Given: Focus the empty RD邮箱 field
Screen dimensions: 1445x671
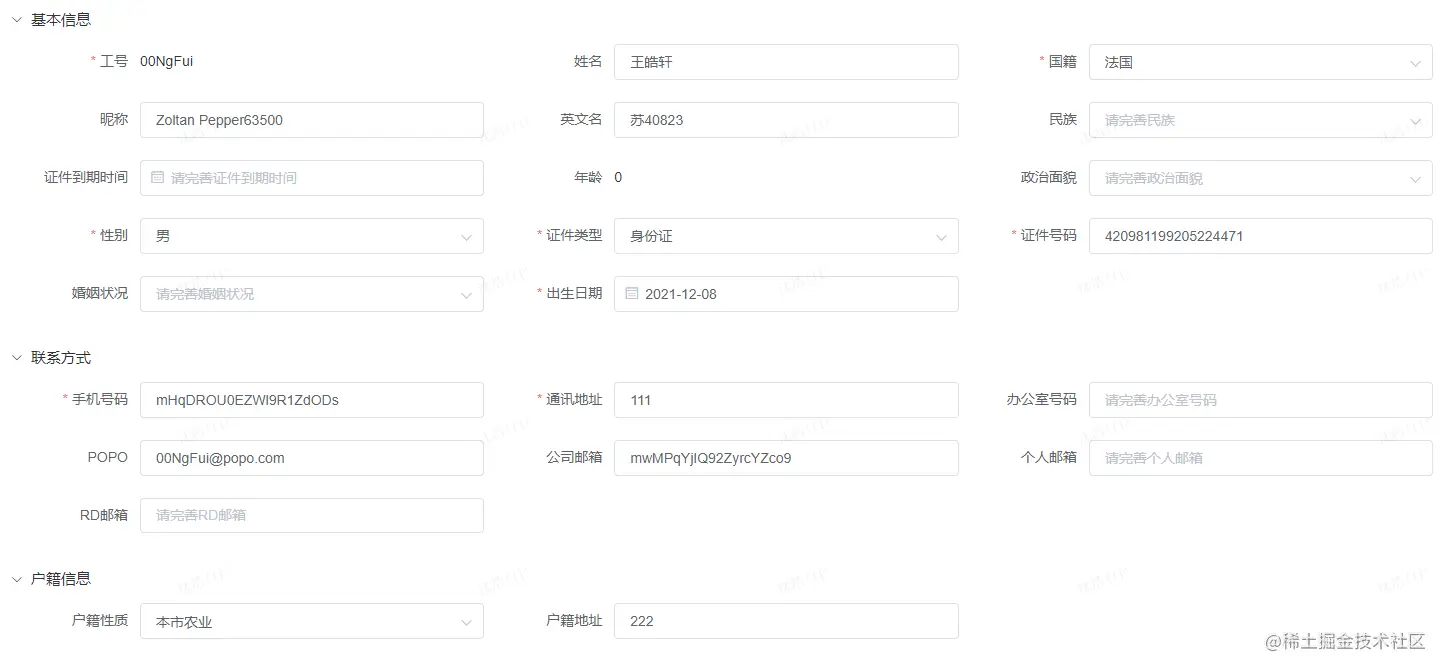Looking at the screenshot, I should [312, 516].
